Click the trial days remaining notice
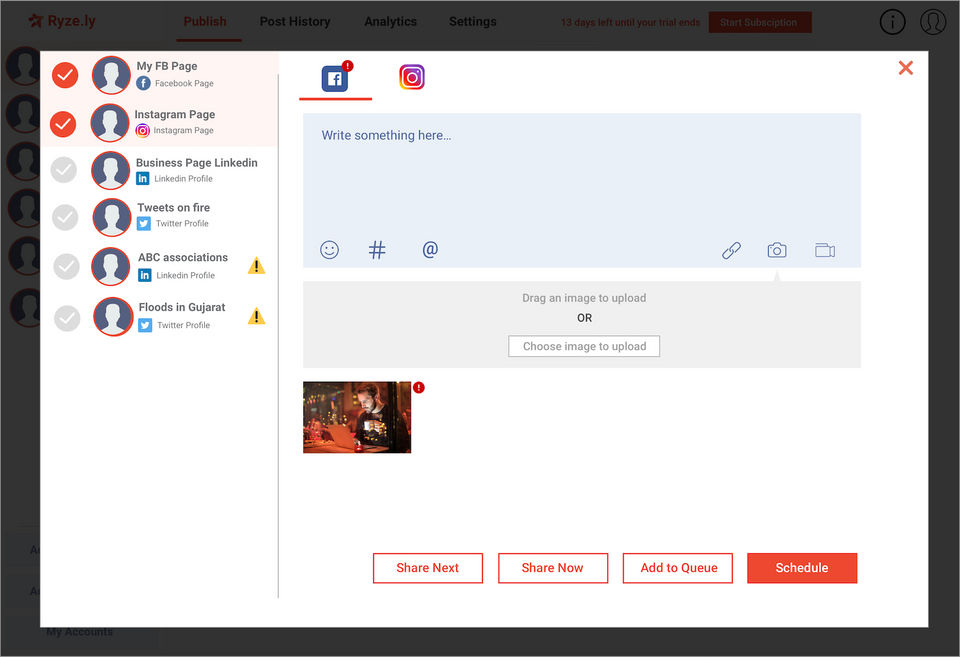 click(630, 22)
